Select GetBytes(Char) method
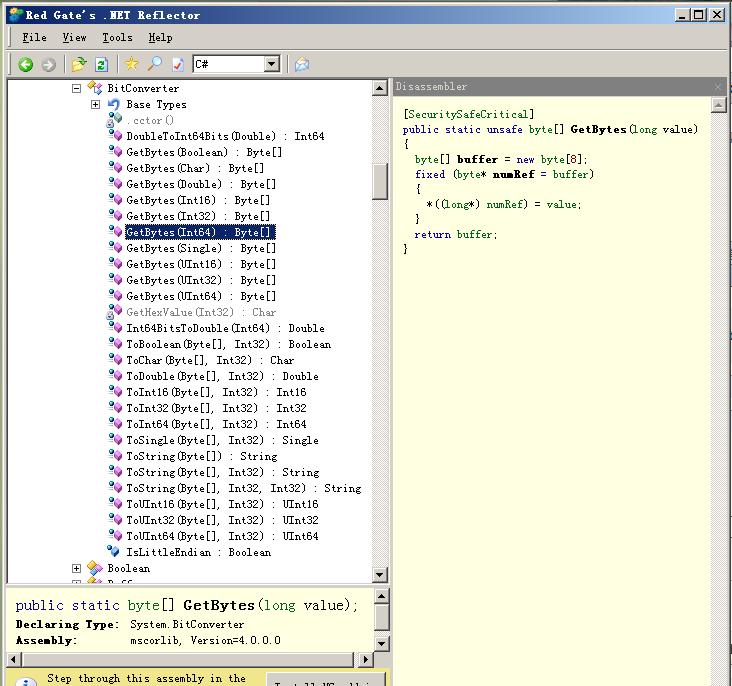The width and height of the screenshot is (732, 686). tap(195, 168)
